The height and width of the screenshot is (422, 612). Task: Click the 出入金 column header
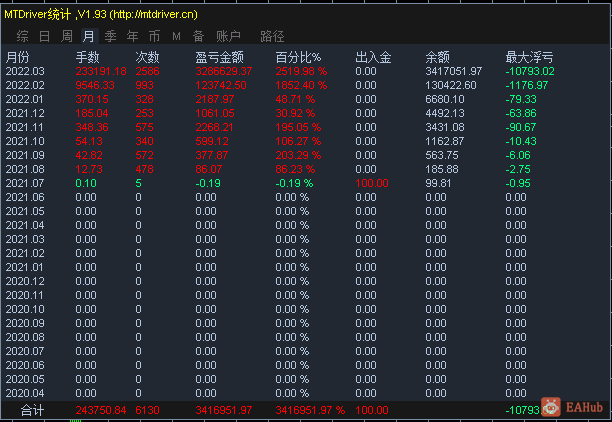point(373,57)
